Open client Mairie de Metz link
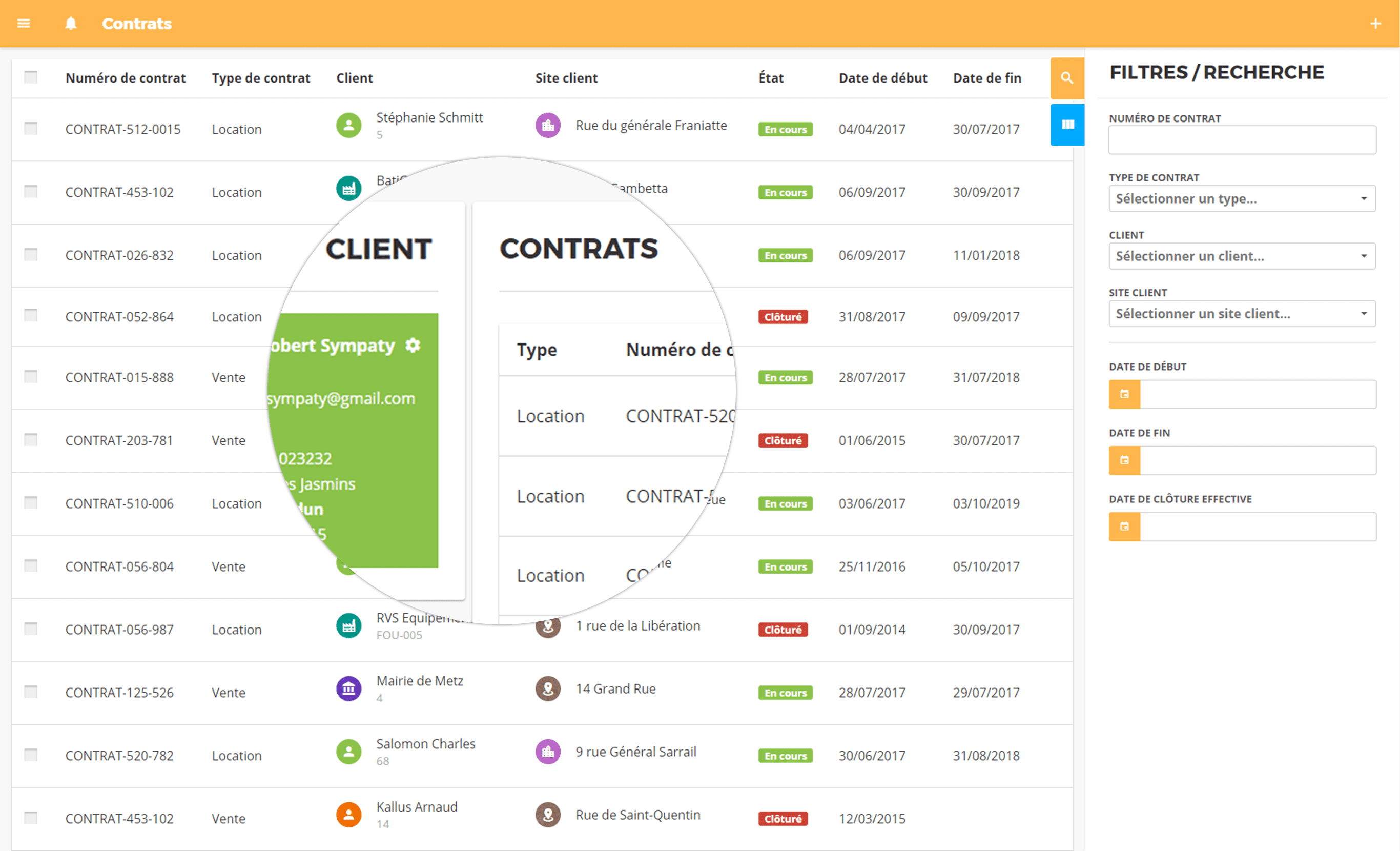The image size is (1400, 851). (420, 681)
